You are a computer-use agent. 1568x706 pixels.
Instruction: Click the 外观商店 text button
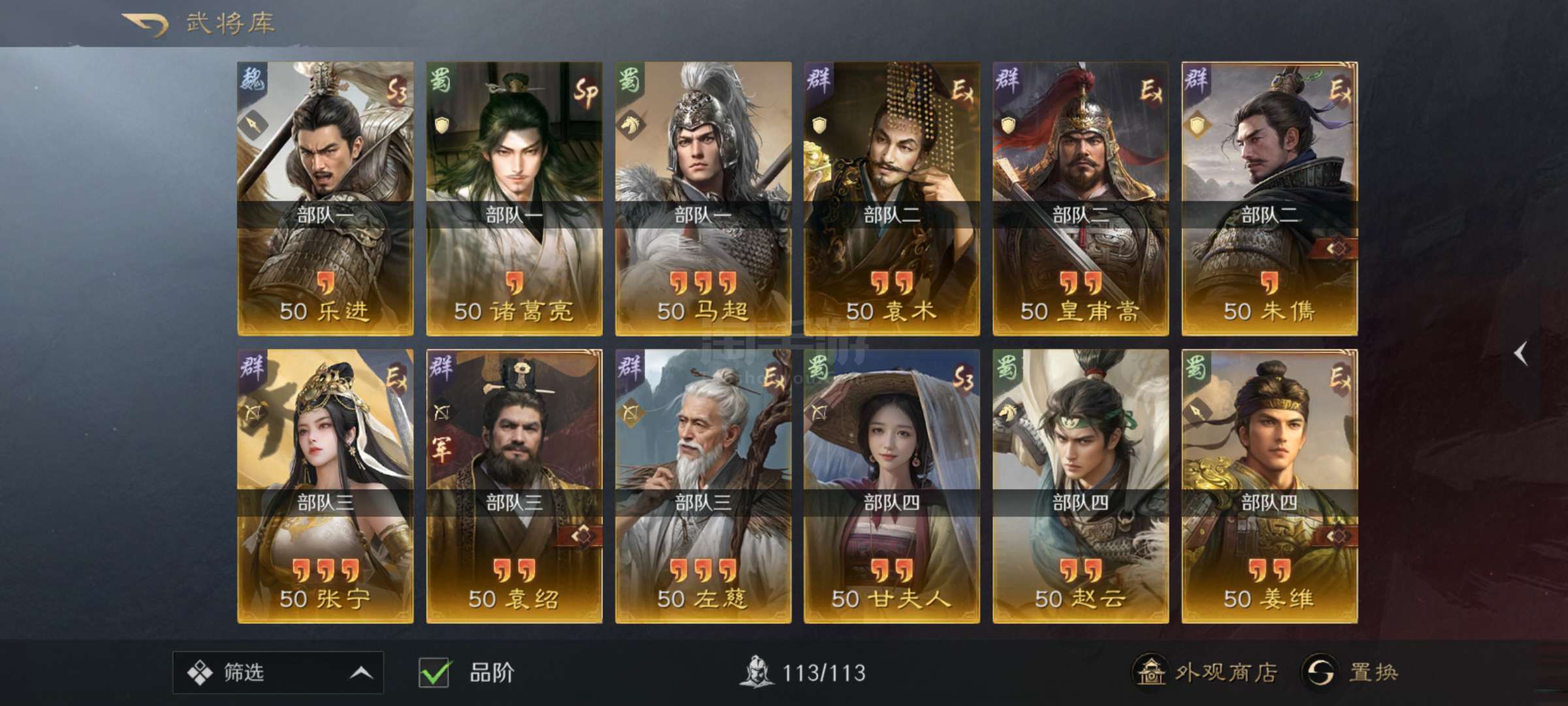[1226, 673]
